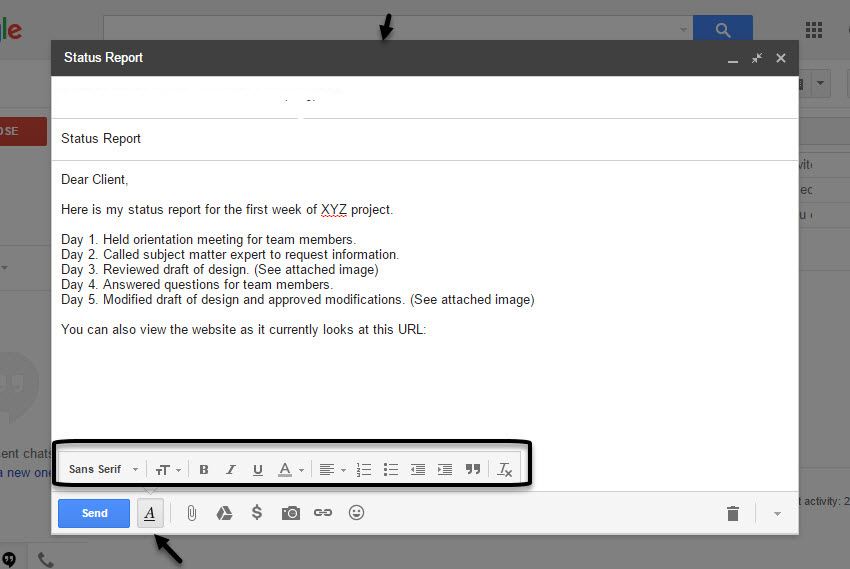Open the Sans Serif font dropdown
Image resolution: width=850 pixels, height=569 pixels.
click(x=103, y=469)
